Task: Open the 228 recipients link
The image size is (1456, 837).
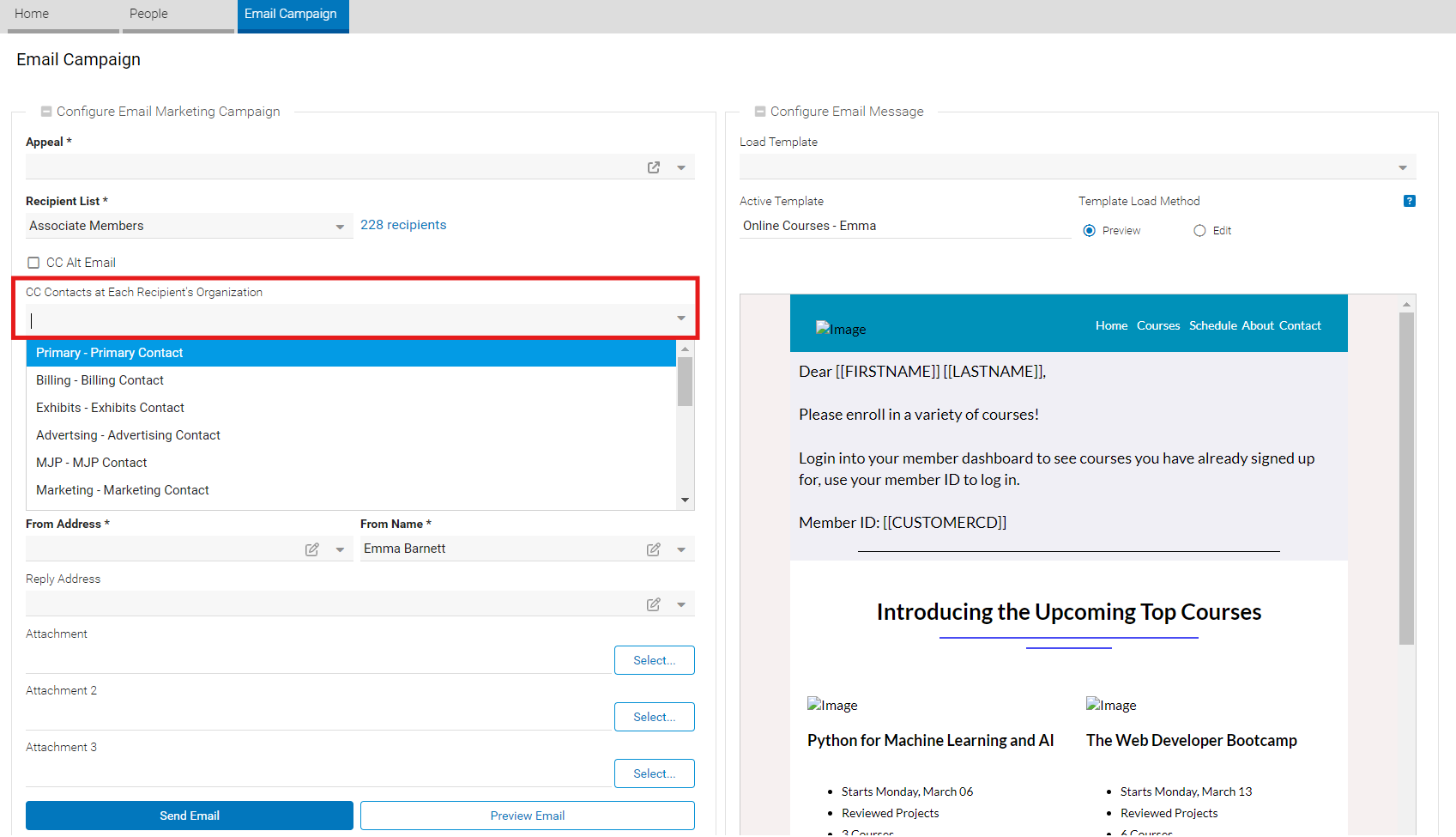Action: coord(403,225)
